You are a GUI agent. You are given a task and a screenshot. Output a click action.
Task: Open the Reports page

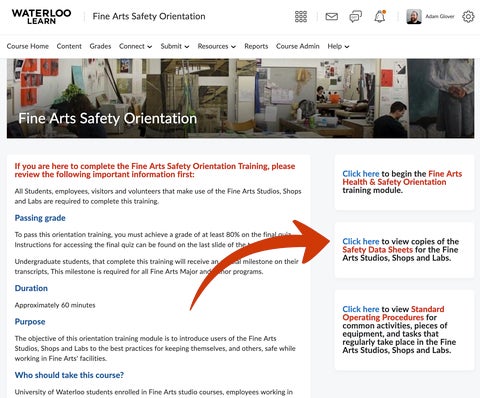[x=256, y=46]
